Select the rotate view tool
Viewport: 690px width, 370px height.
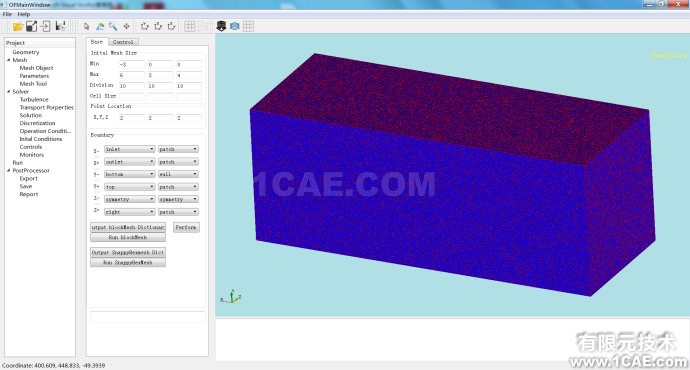(100, 26)
